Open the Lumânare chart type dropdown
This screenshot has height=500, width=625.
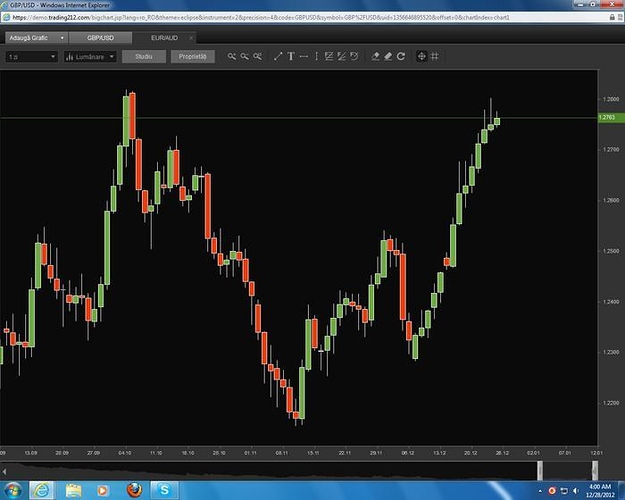coord(90,57)
